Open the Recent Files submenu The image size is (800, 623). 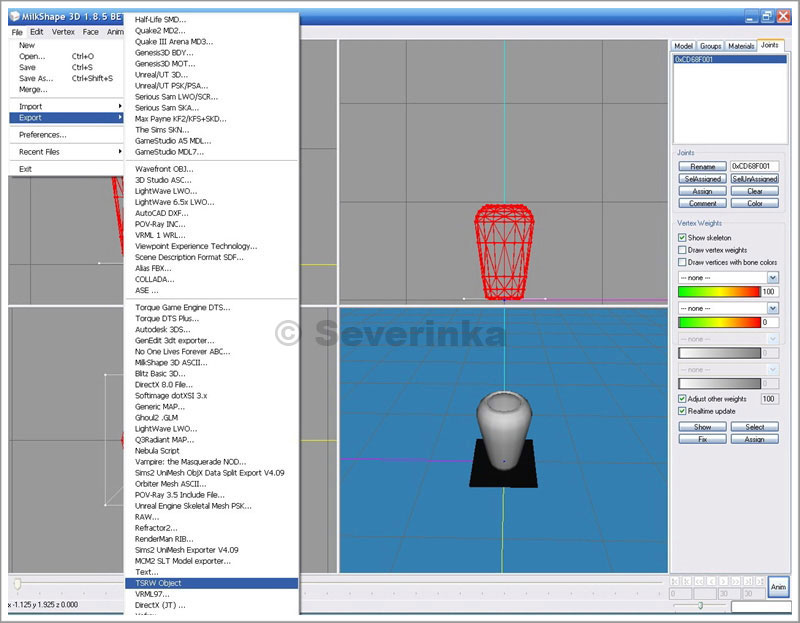coord(39,152)
